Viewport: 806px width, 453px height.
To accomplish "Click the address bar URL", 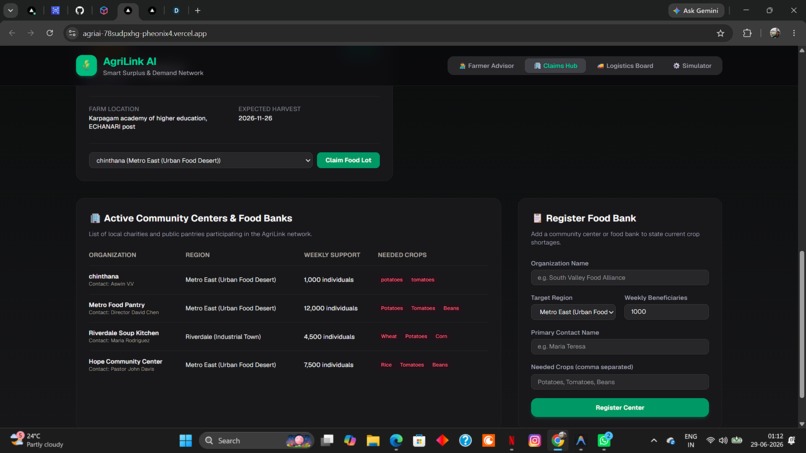I will (144, 33).
